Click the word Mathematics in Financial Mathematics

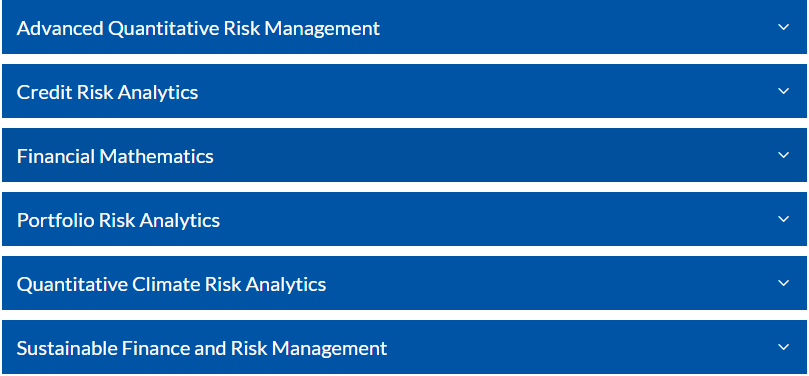(156, 156)
